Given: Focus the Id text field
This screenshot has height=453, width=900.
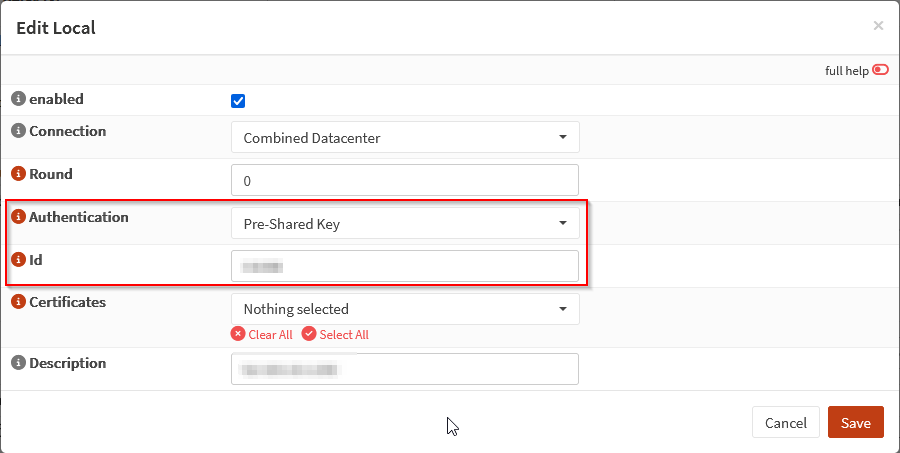Looking at the screenshot, I should (405, 266).
